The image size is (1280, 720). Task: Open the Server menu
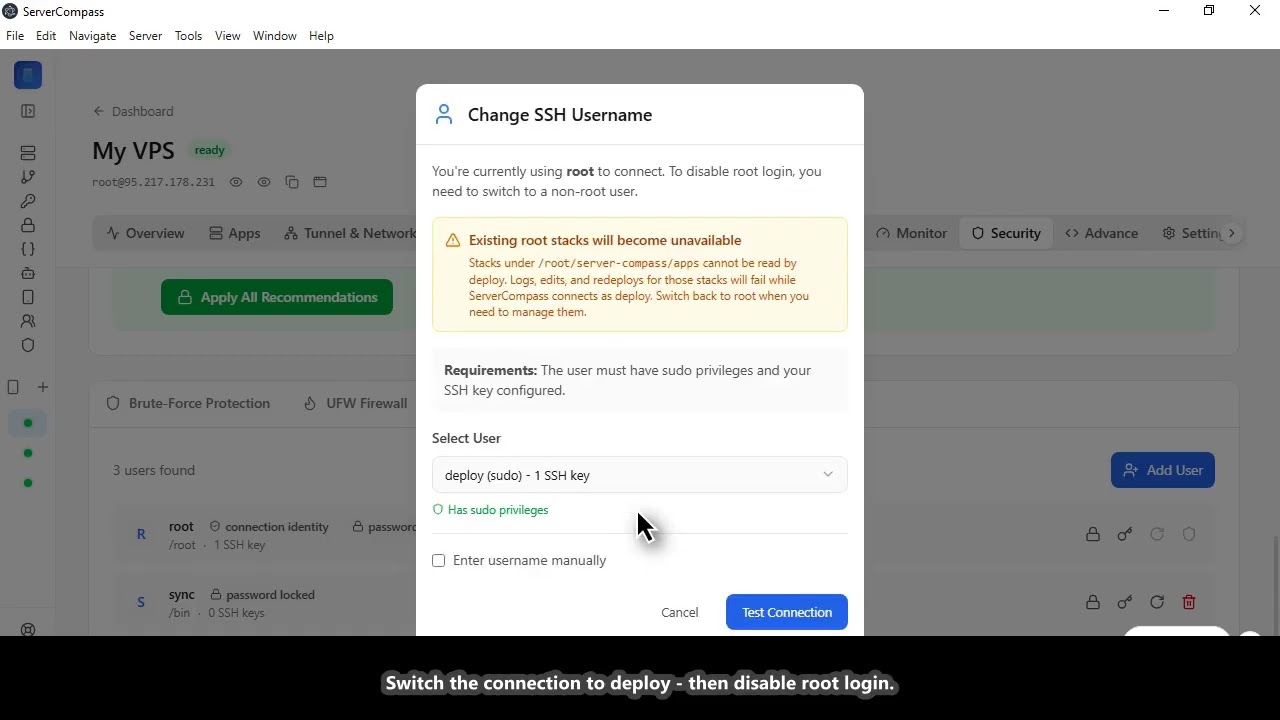click(x=145, y=36)
